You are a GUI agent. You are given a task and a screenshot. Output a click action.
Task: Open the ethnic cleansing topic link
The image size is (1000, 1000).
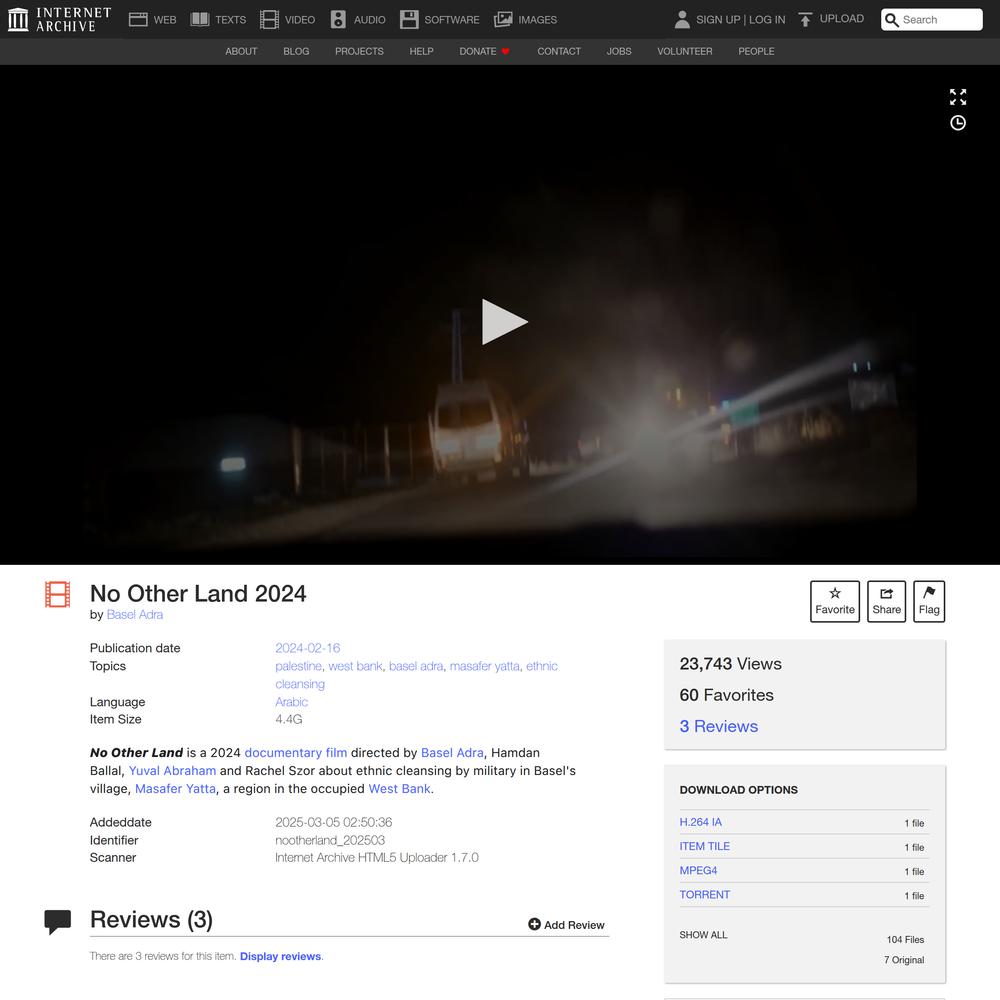pyautogui.click(x=541, y=666)
